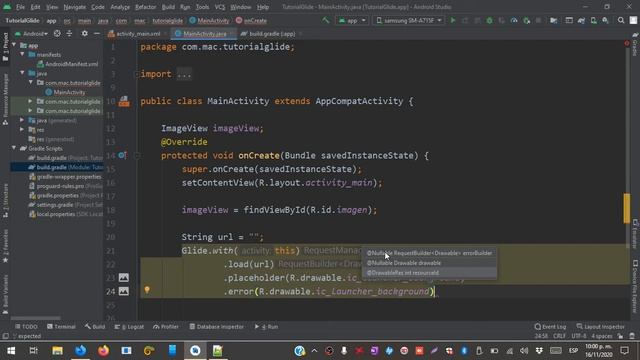Open the Profiler tool window
640x360 pixels.
coord(166,327)
